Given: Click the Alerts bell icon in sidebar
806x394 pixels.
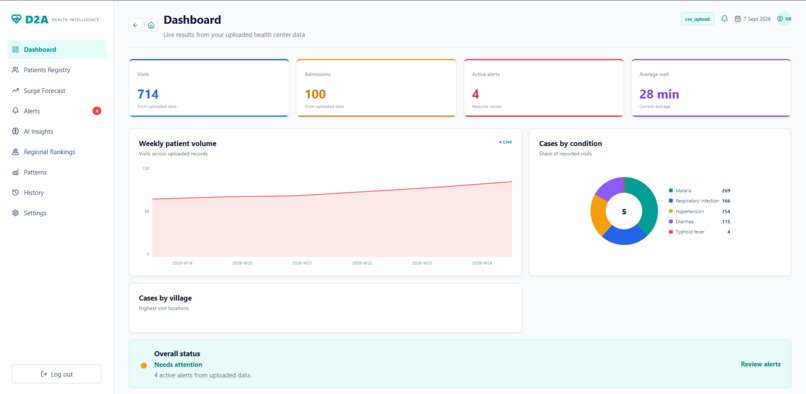Looking at the screenshot, I should coord(15,111).
